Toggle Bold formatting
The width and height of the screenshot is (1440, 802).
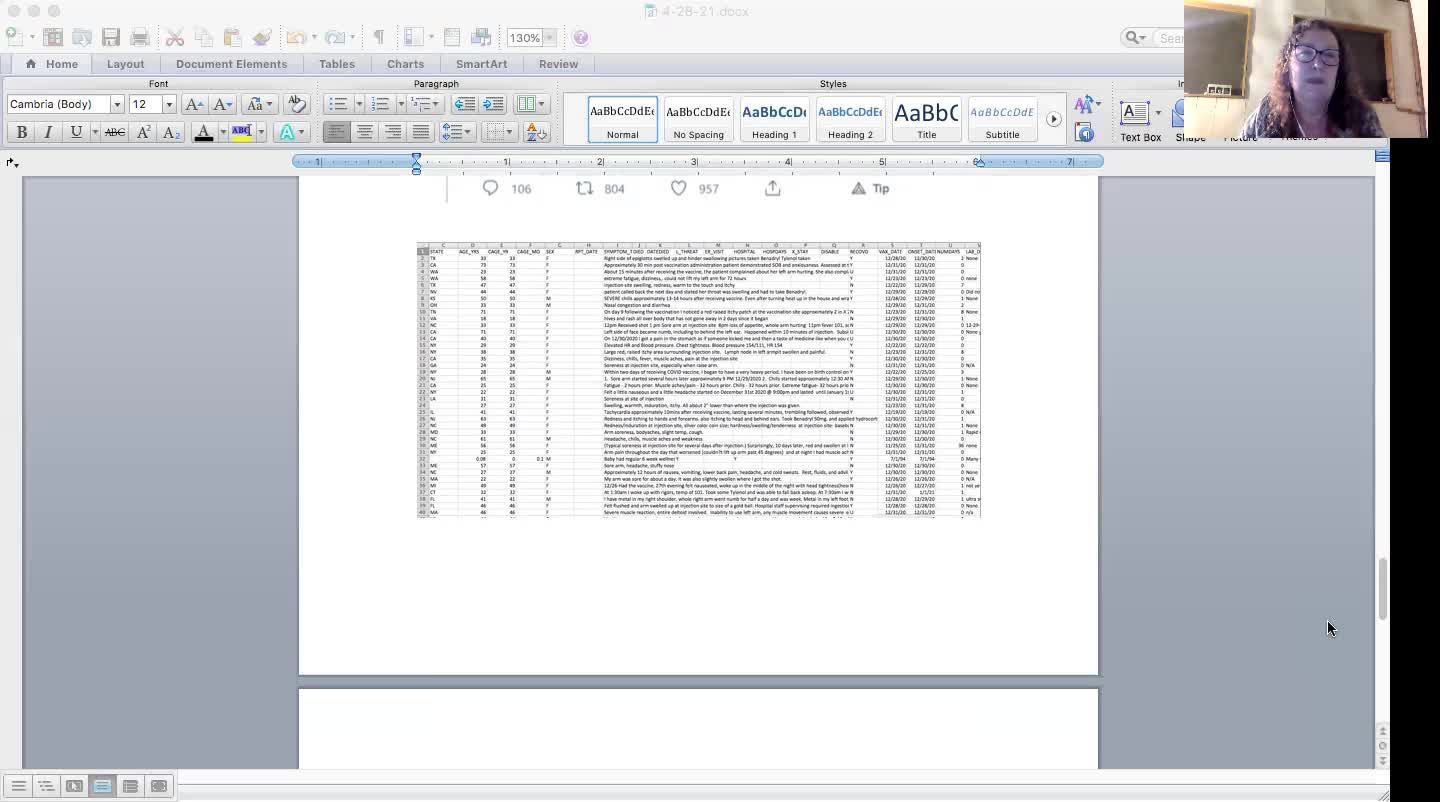[x=21, y=132]
